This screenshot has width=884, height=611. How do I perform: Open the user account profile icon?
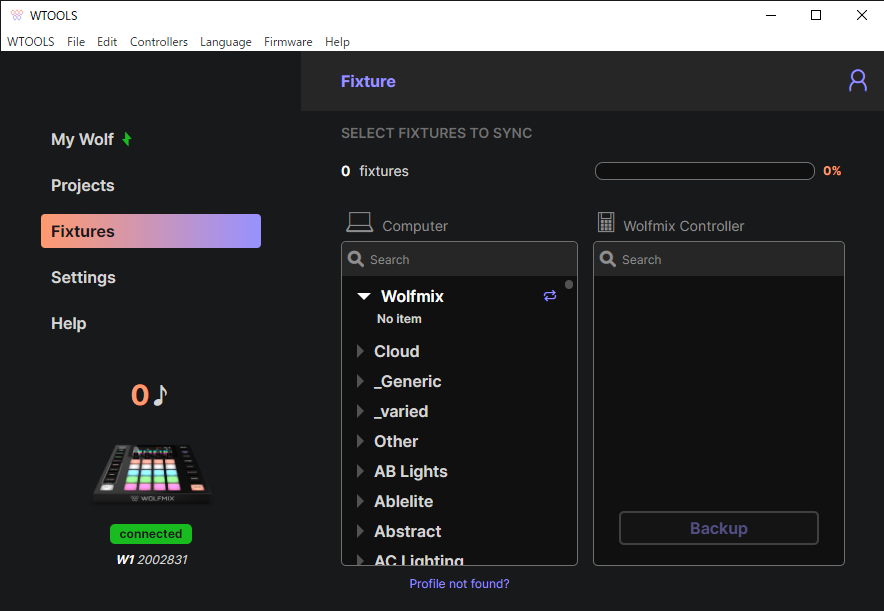[x=858, y=81]
